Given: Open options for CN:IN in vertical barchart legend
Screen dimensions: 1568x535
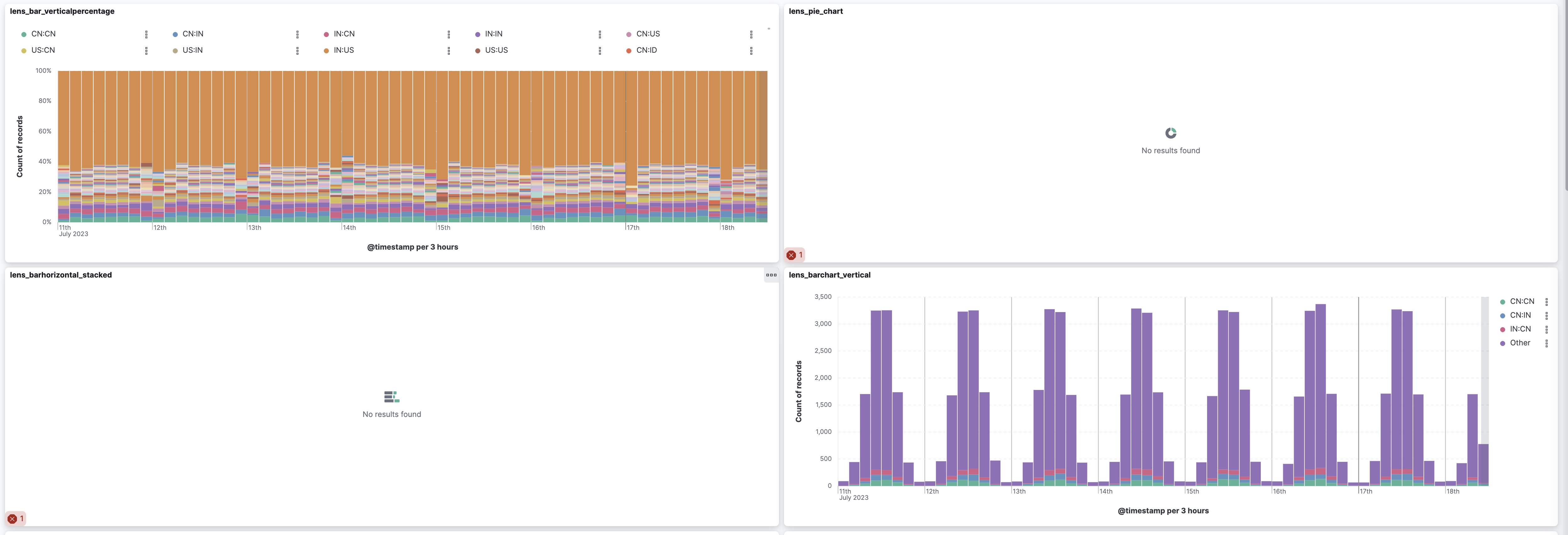Looking at the screenshot, I should 1546,315.
